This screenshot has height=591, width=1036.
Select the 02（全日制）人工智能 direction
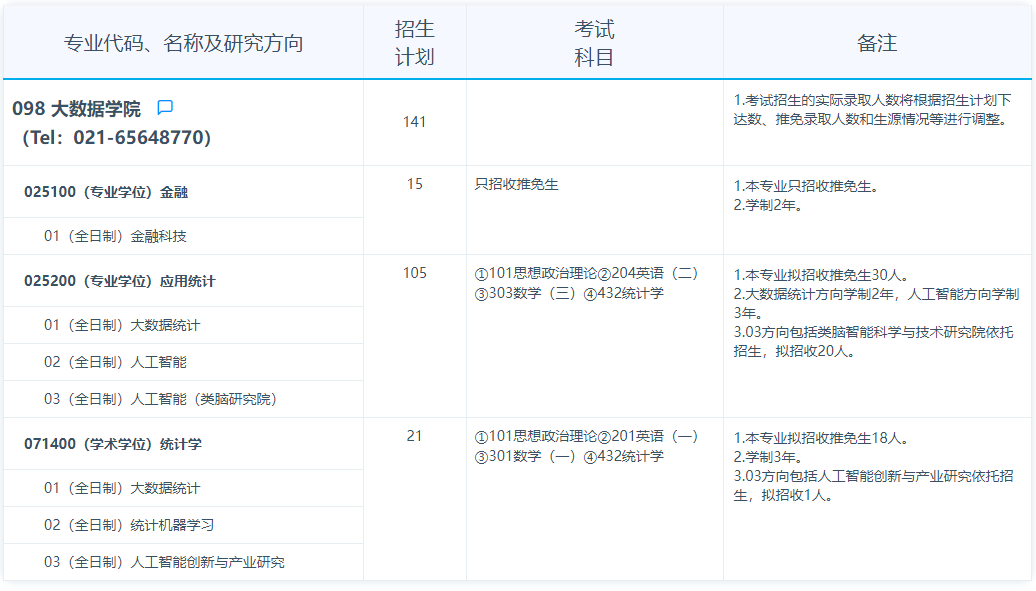click(115, 362)
